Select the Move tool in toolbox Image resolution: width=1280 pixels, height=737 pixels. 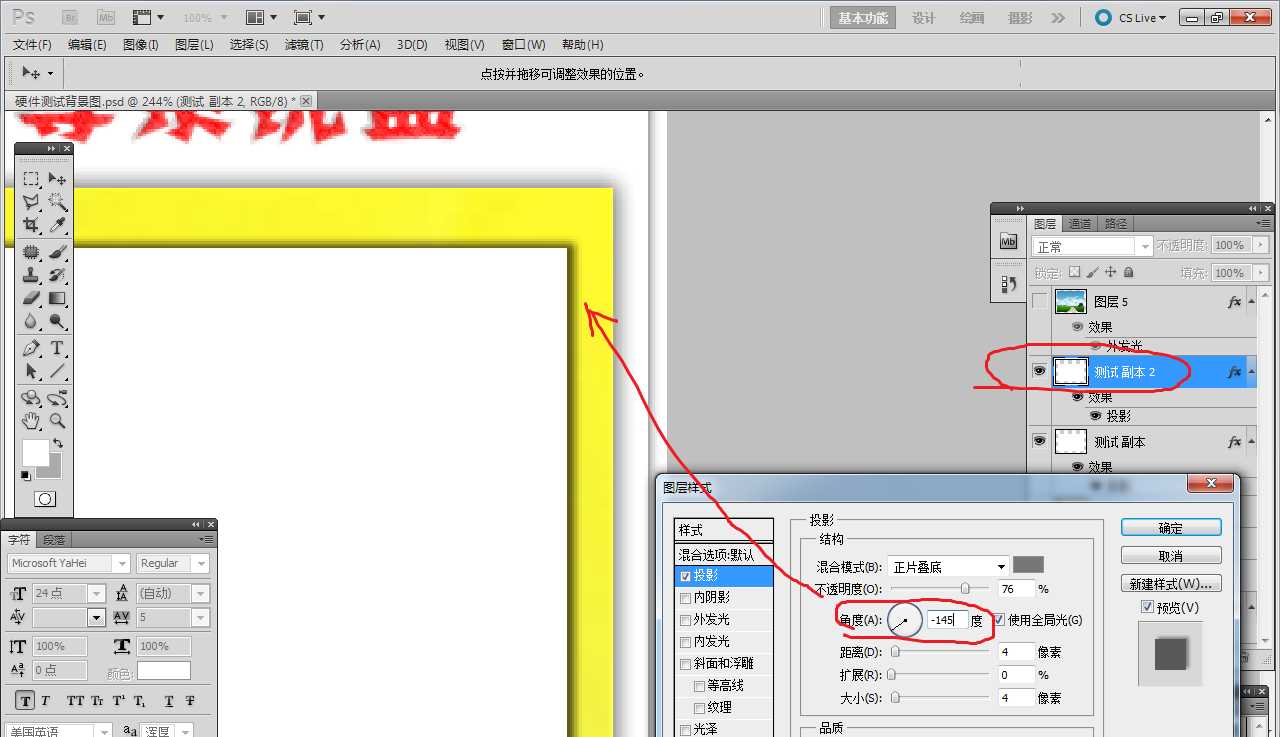58,179
